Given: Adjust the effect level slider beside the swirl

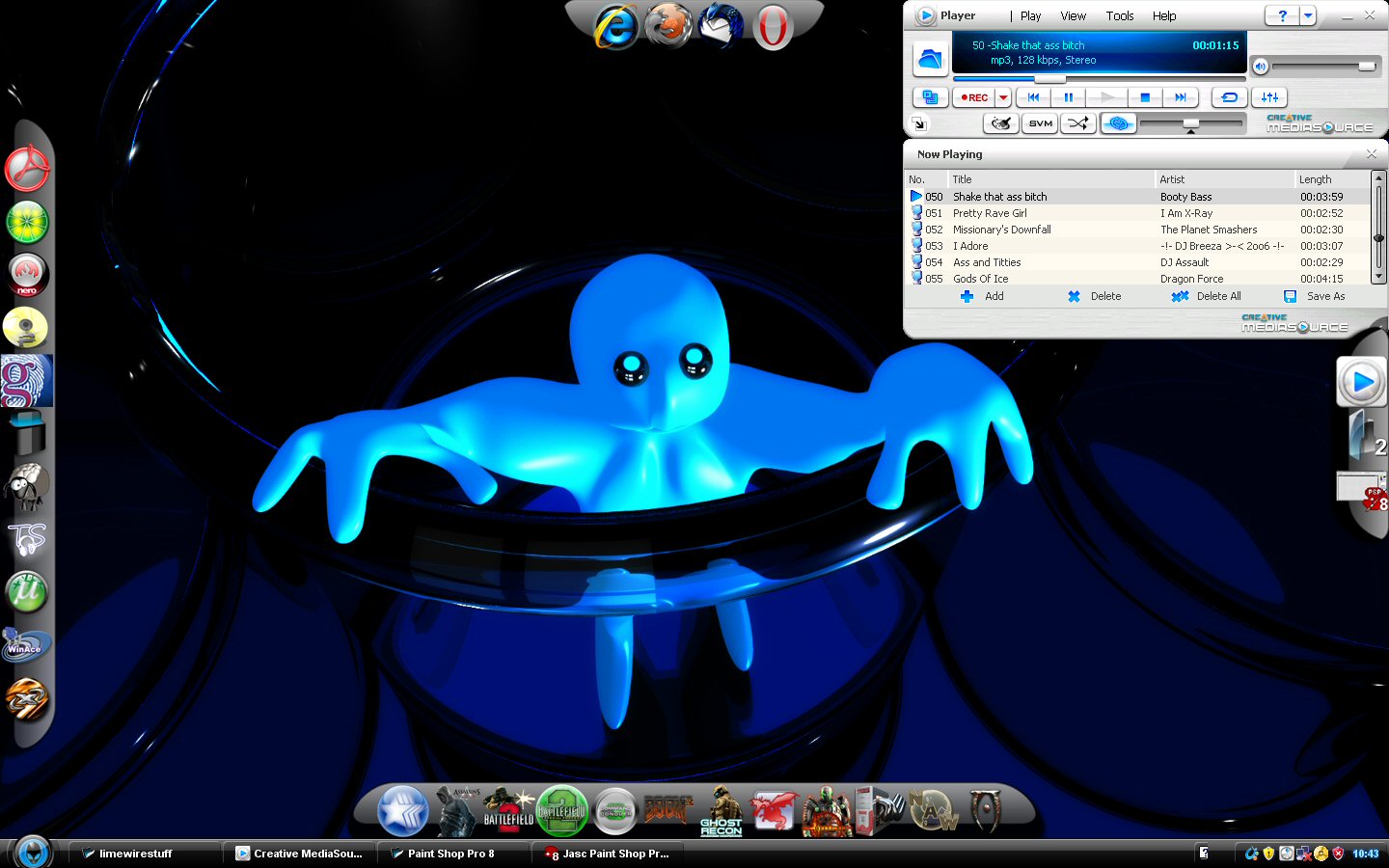Looking at the screenshot, I should pos(1191,123).
